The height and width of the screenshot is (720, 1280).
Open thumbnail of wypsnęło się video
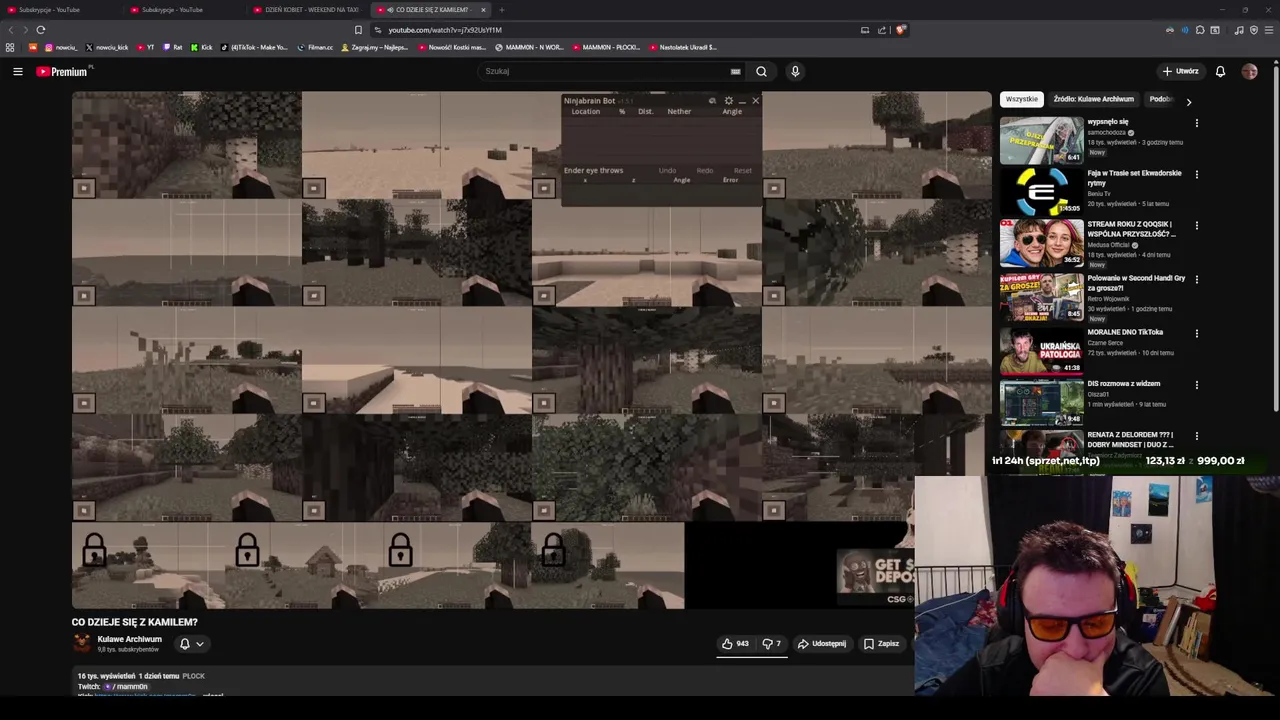pos(1041,140)
